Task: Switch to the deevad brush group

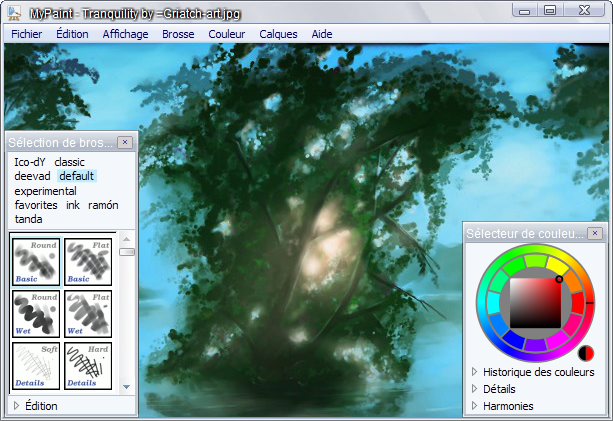Action: coord(32,176)
